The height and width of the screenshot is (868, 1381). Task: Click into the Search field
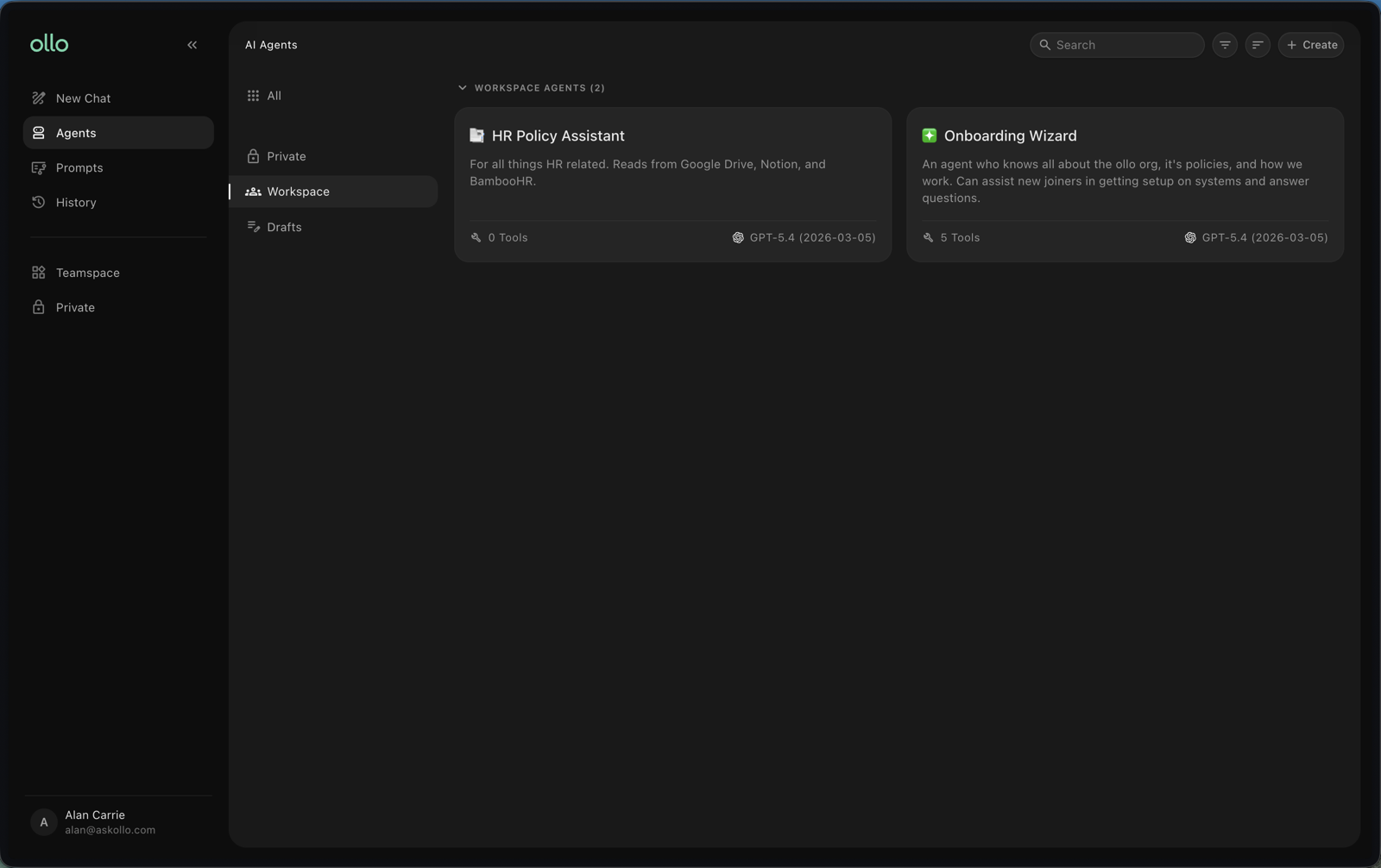coord(1117,45)
